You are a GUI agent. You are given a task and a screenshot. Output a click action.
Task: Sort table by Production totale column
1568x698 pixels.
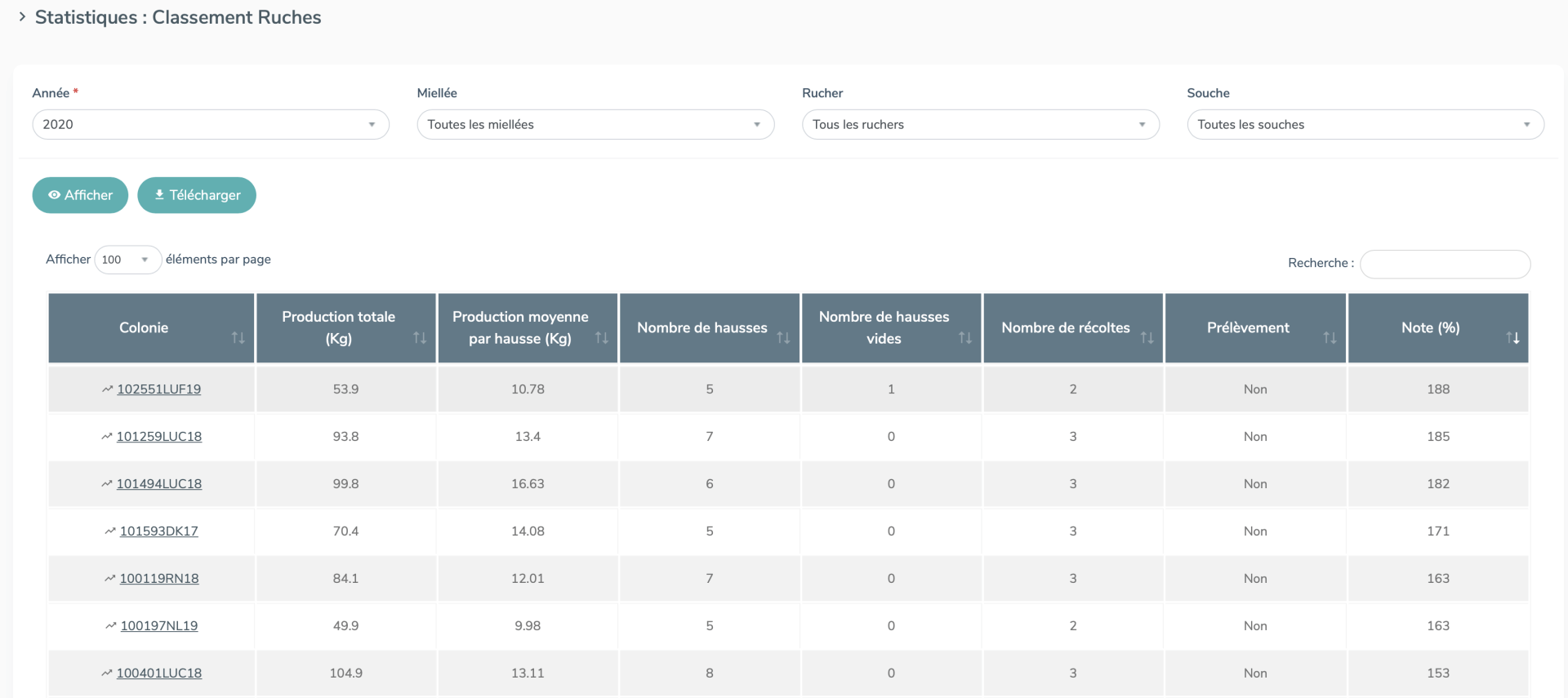(x=420, y=337)
